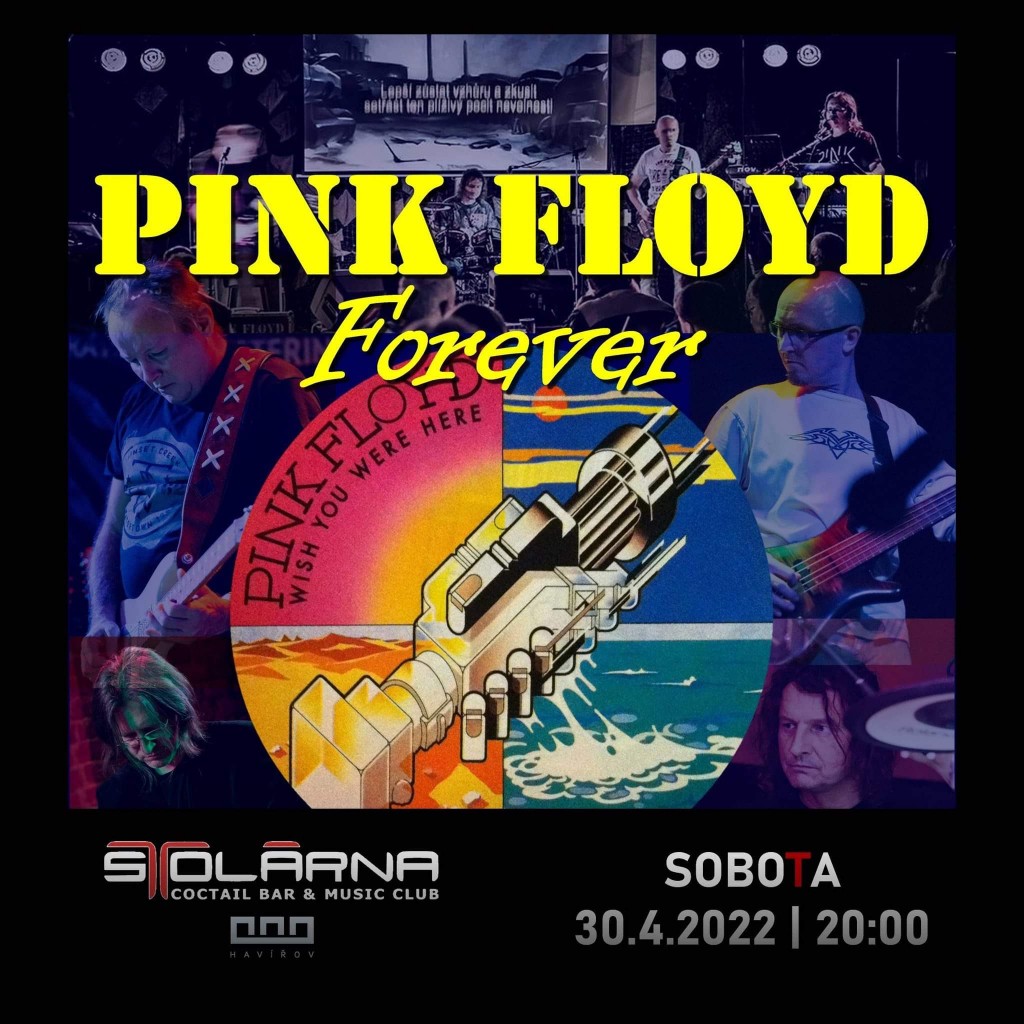Screen dimensions: 1024x1024
Task: Click the date 30.4.2022
Action: 675,927
